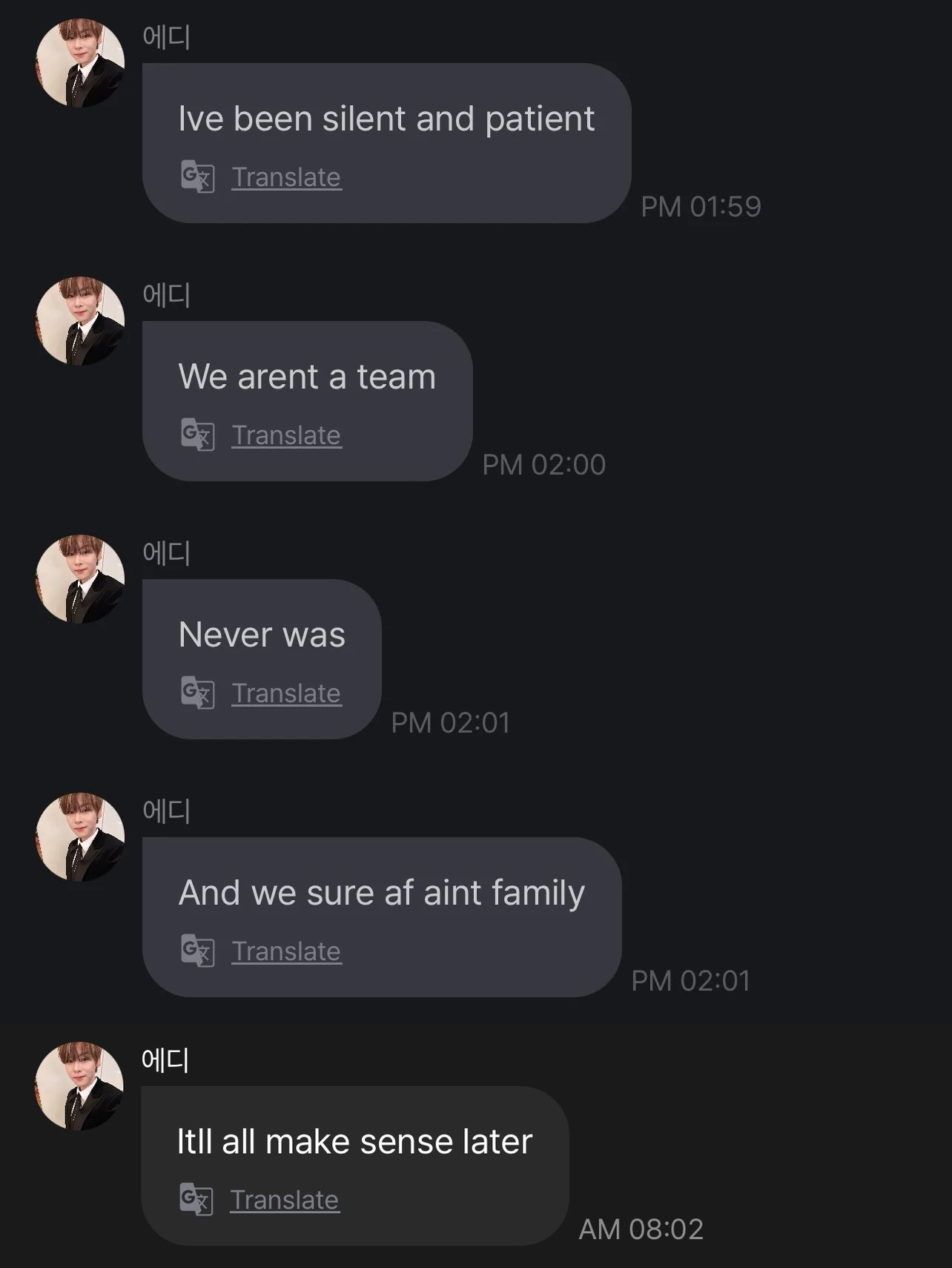952x1268 pixels.
Task: Click the Google Translate icon under "We arent a team"
Action: (x=197, y=435)
